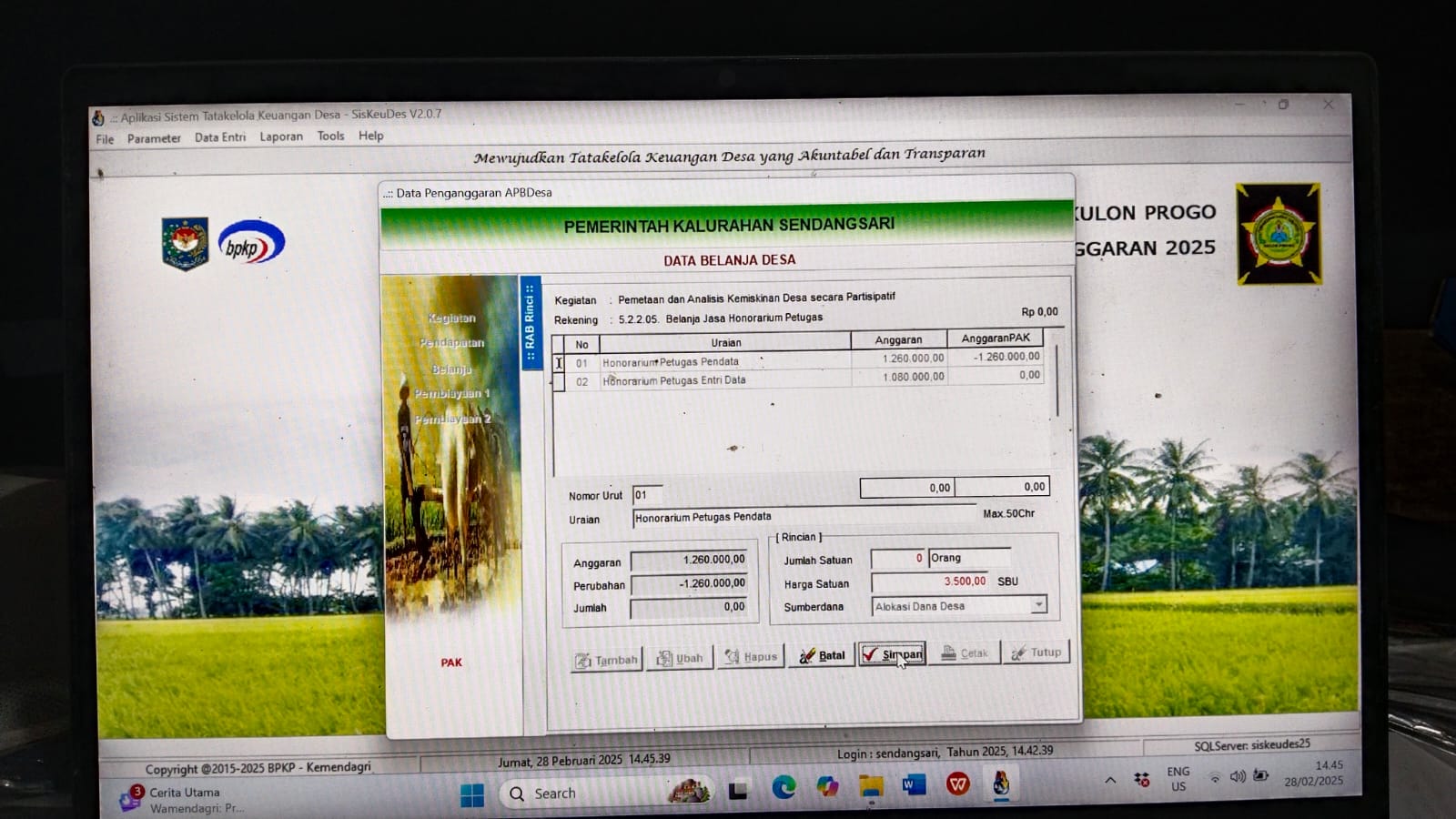Click the Uraian text field
This screenshot has height=819, width=1456.
pyautogui.click(x=801, y=517)
